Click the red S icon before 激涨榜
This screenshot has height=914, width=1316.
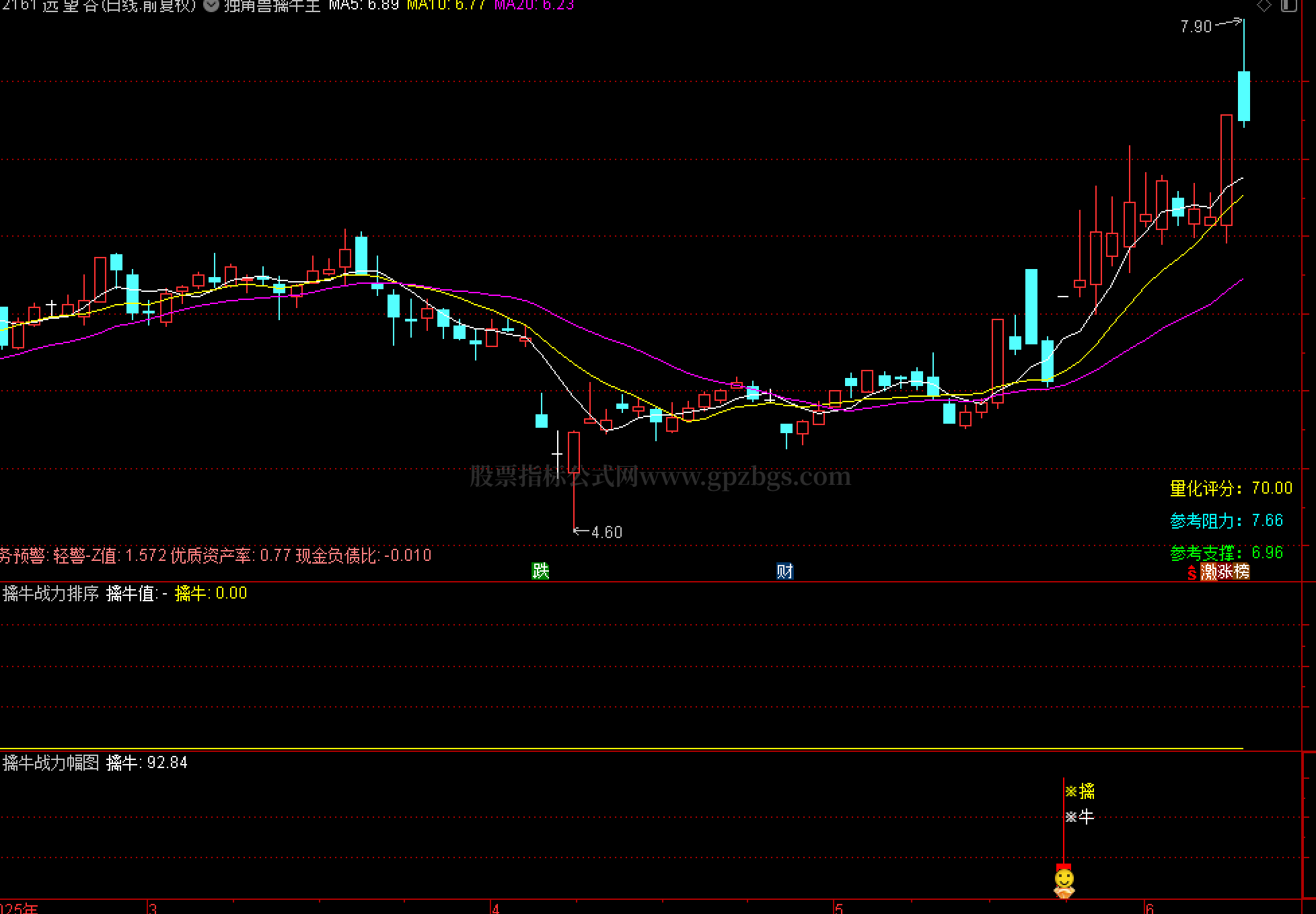click(1192, 572)
